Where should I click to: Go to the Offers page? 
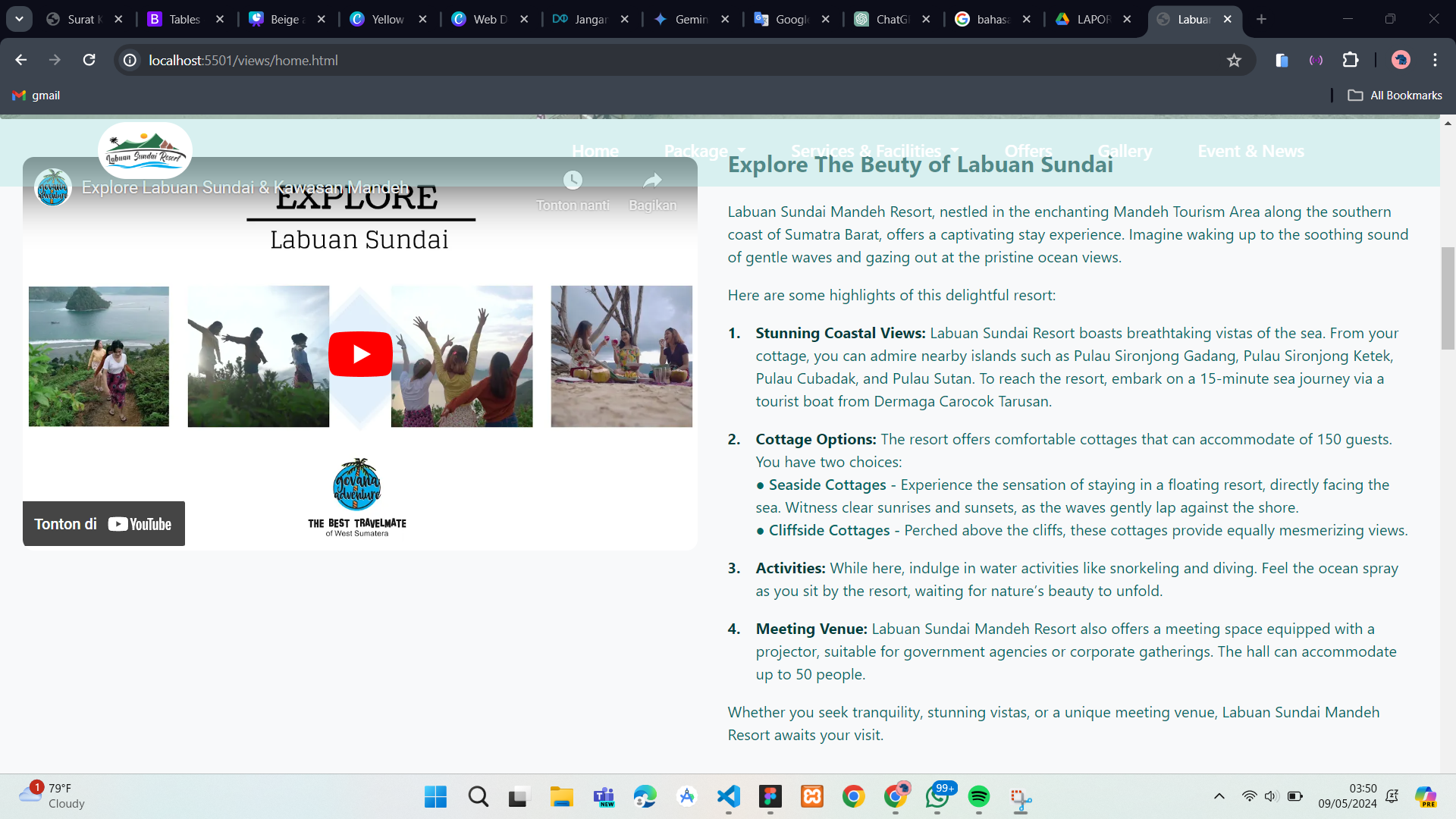coord(1028,151)
